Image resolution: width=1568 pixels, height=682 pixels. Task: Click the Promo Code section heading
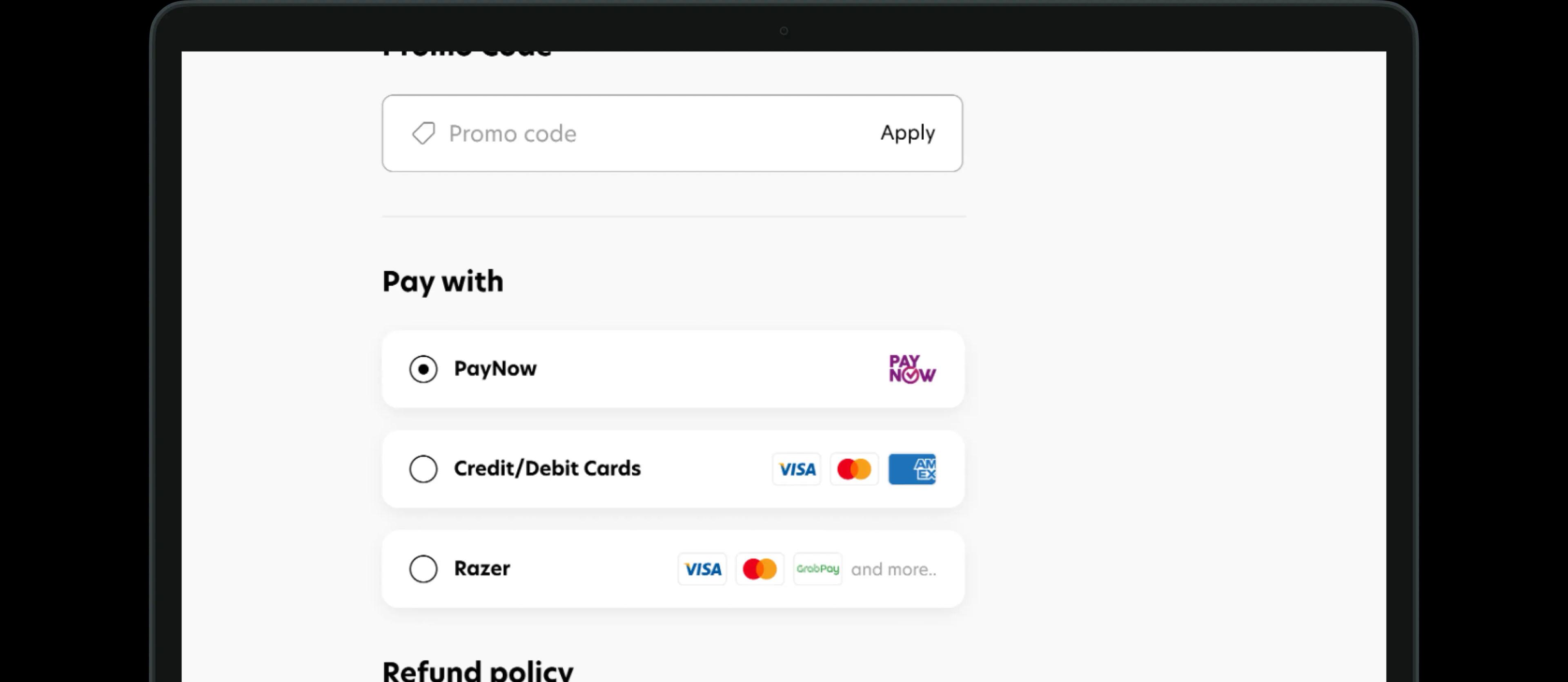pyautogui.click(x=467, y=52)
